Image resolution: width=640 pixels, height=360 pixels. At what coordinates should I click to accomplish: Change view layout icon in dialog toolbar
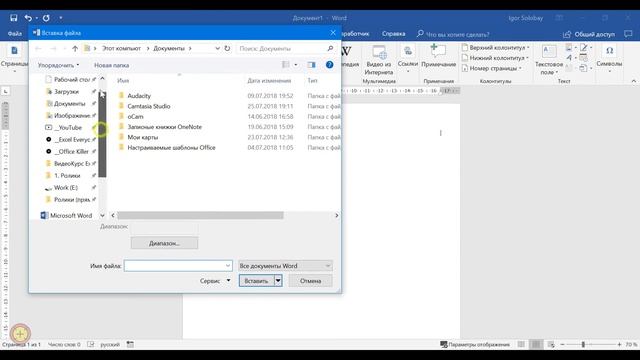click(286, 65)
